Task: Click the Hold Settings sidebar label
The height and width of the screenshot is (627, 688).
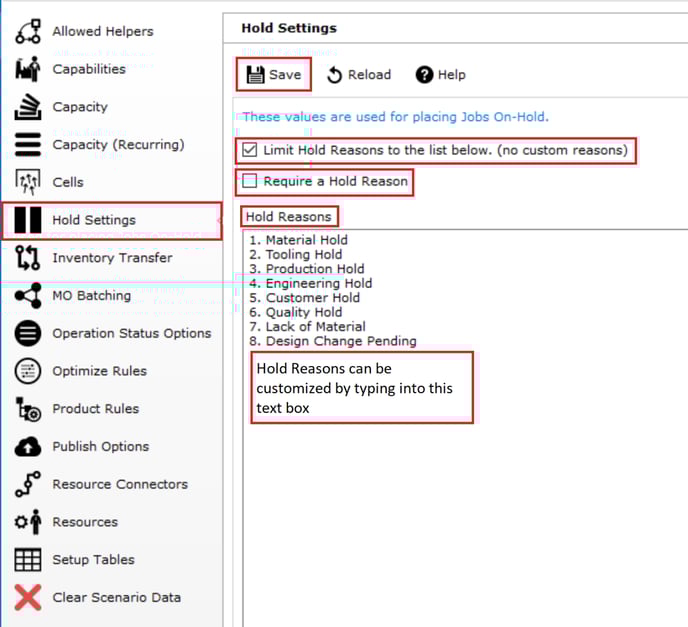Action: point(94,220)
